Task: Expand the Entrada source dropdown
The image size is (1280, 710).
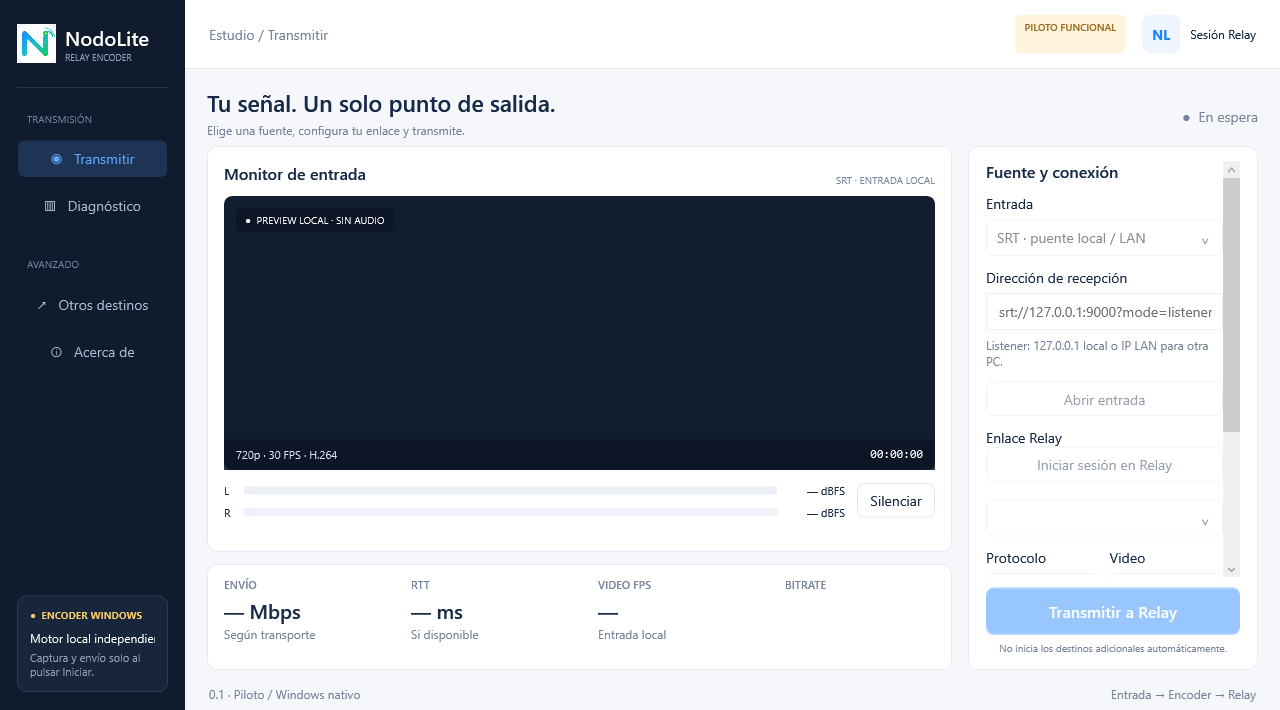Action: coord(1104,238)
